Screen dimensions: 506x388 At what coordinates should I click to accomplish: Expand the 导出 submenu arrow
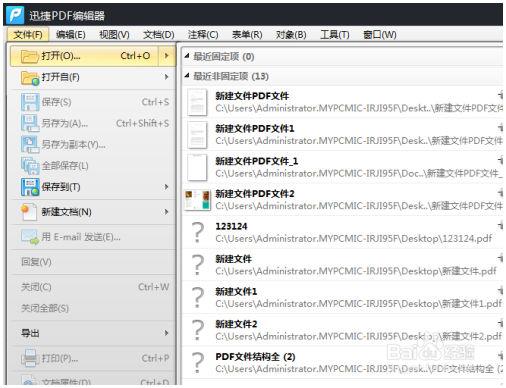[166, 333]
